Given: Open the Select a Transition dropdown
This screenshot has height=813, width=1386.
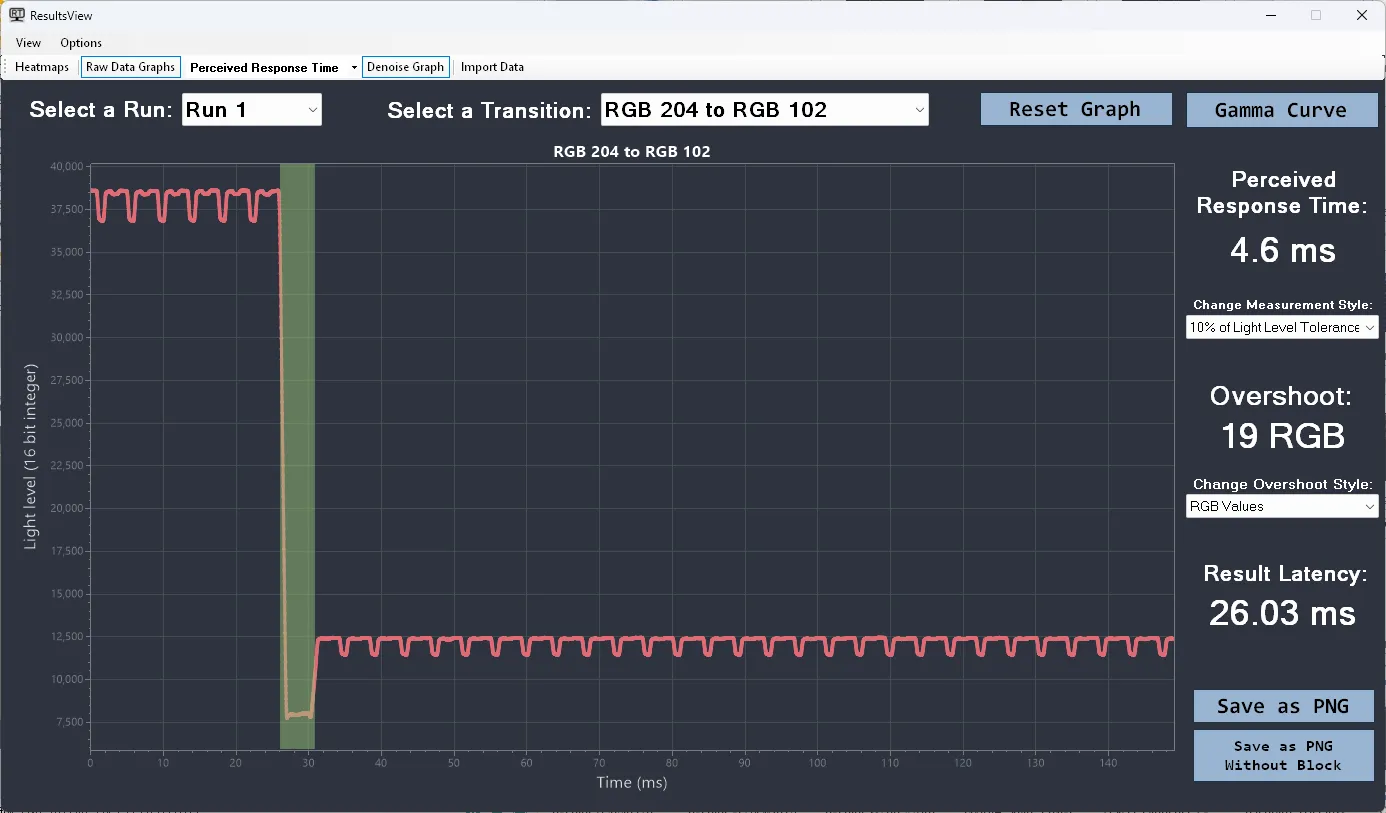Looking at the screenshot, I should point(764,110).
